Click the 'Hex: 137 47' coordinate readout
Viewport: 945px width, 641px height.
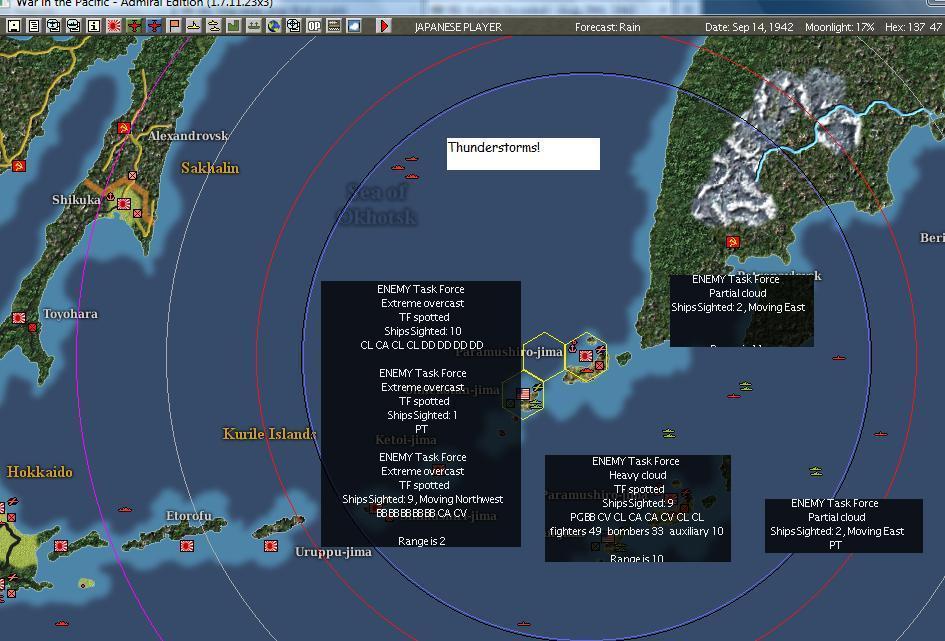point(913,27)
